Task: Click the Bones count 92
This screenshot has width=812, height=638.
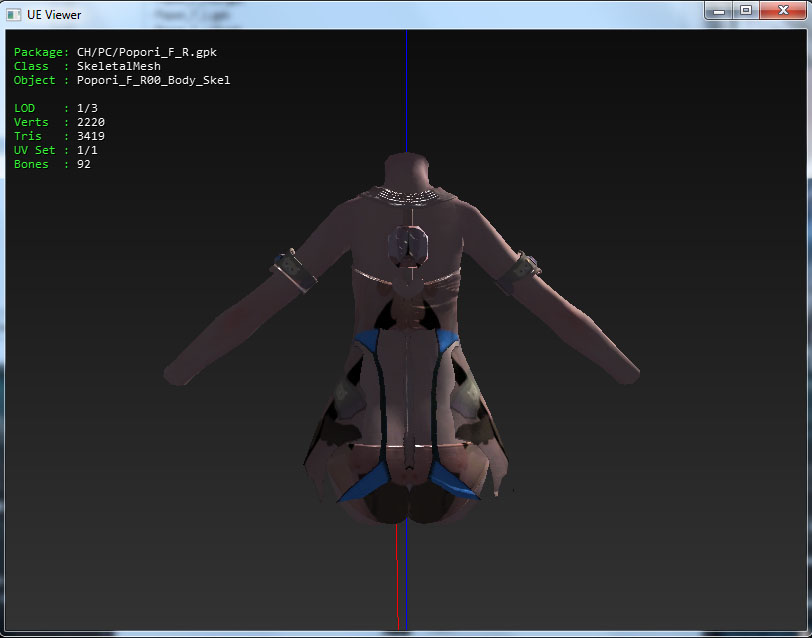Action: (83, 164)
